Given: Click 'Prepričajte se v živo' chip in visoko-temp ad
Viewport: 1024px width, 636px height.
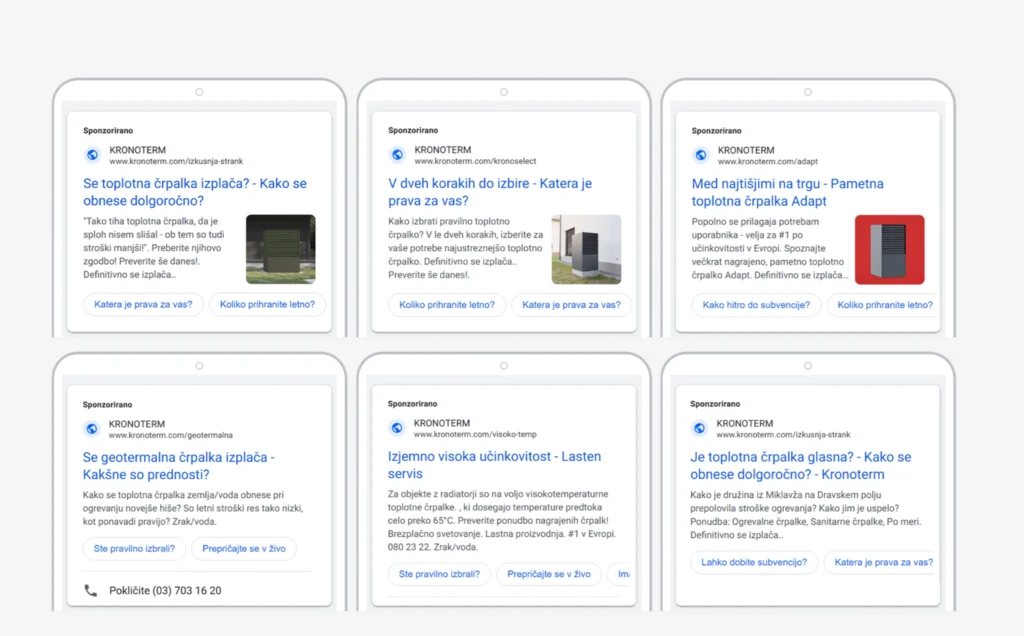Looking at the screenshot, I should pos(549,574).
